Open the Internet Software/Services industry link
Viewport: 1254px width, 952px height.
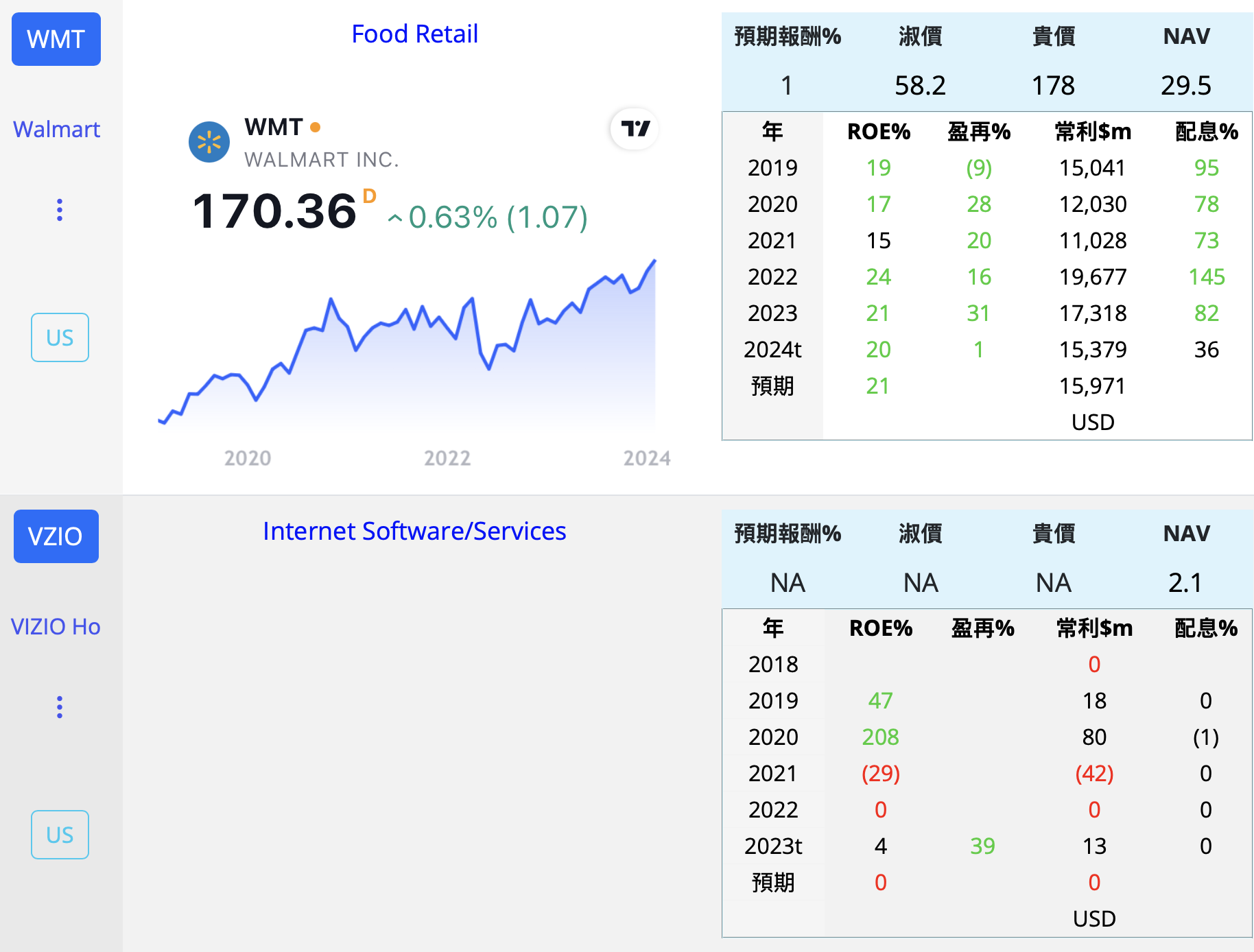(x=414, y=531)
